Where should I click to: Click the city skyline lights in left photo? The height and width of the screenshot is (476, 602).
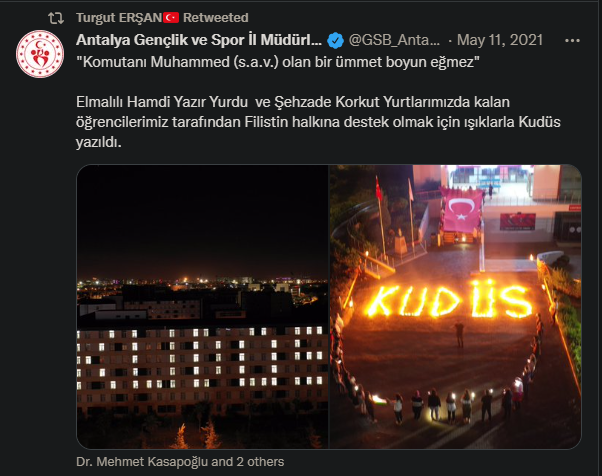202,284
